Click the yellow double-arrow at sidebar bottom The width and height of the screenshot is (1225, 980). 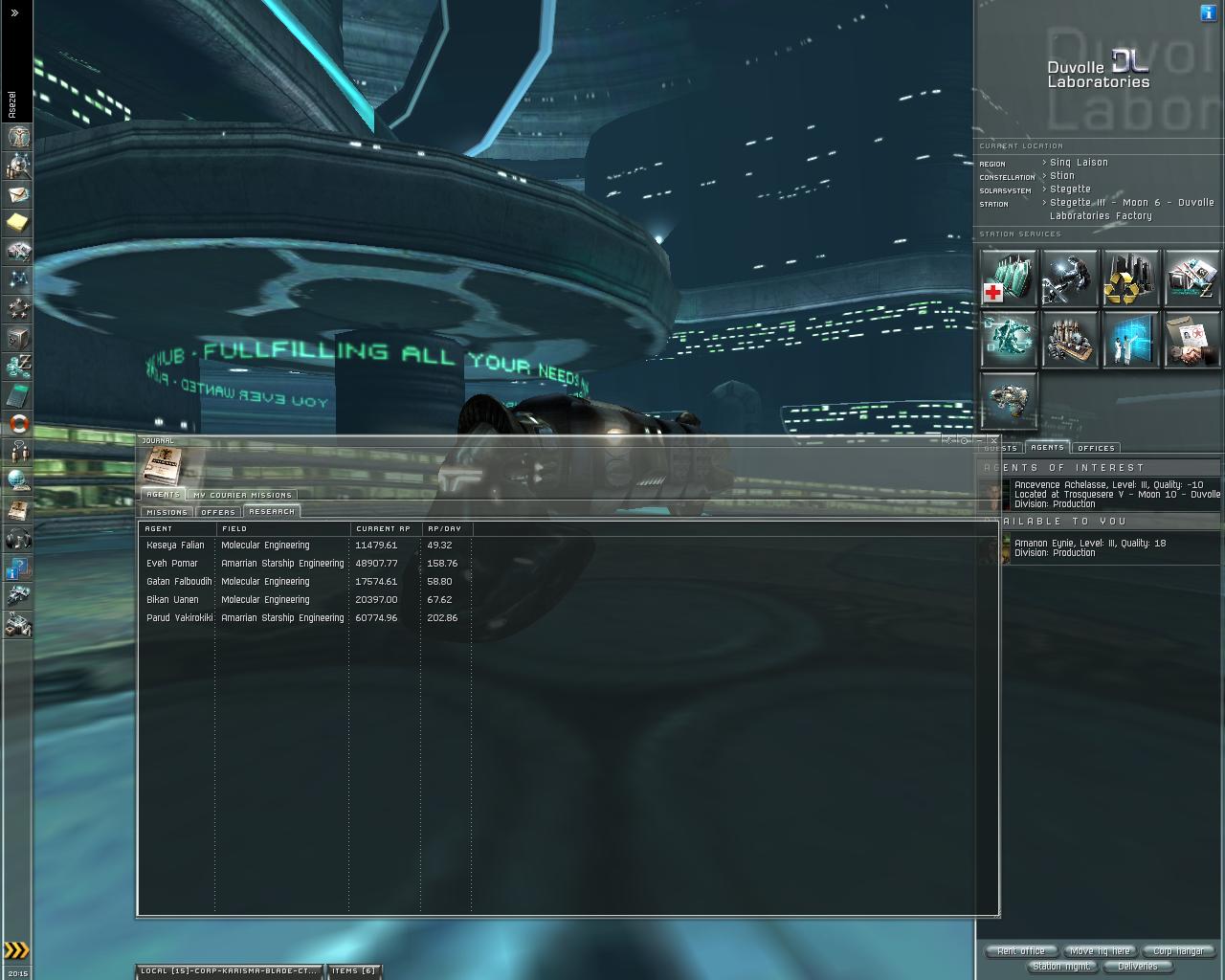16,950
